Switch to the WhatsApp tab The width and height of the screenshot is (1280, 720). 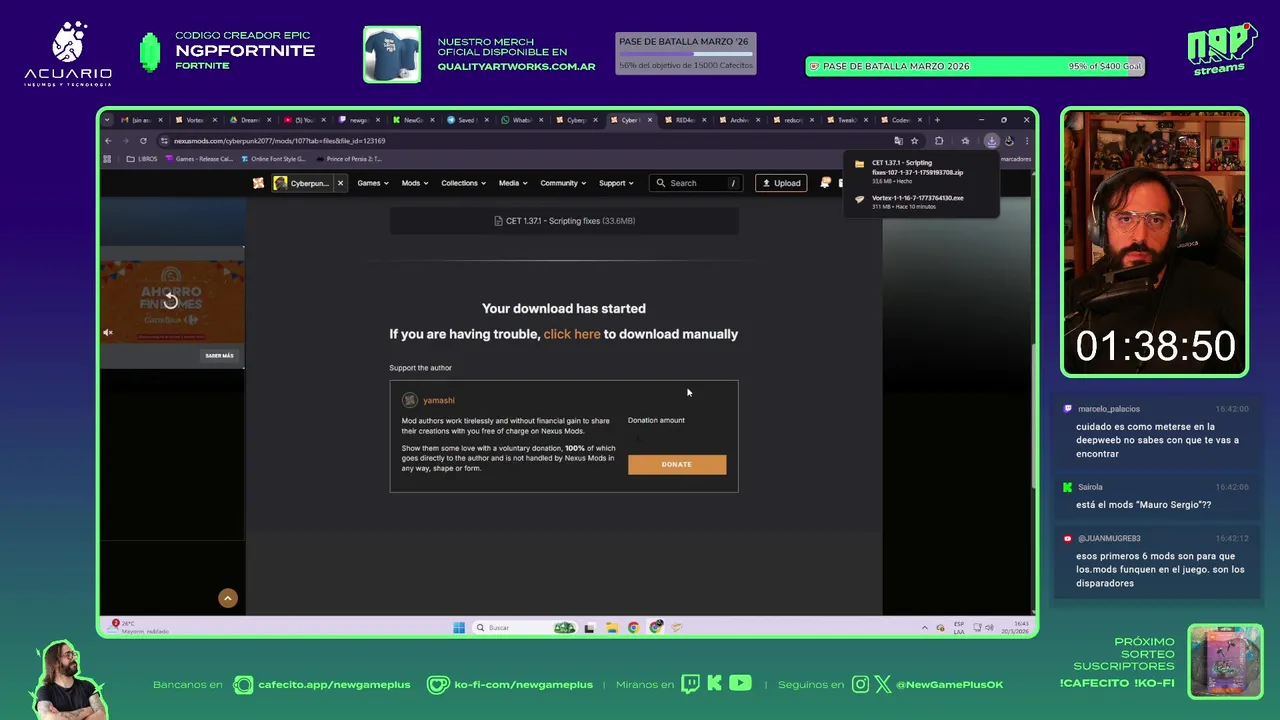click(x=520, y=120)
